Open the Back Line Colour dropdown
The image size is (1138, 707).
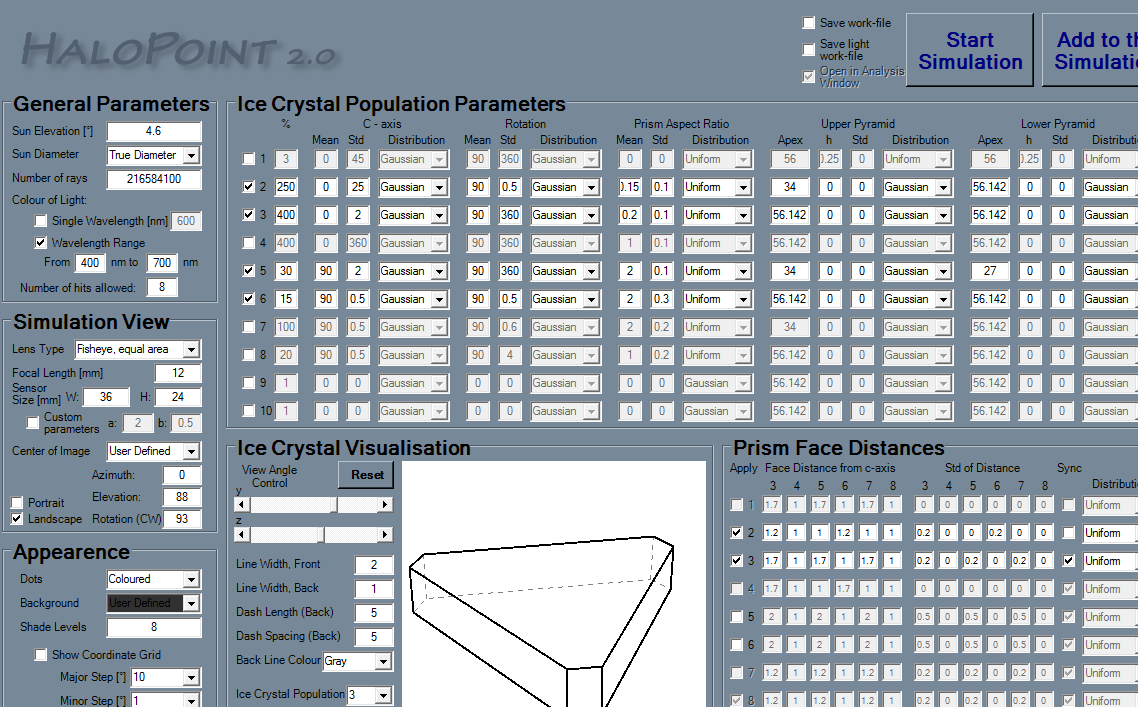click(x=384, y=661)
